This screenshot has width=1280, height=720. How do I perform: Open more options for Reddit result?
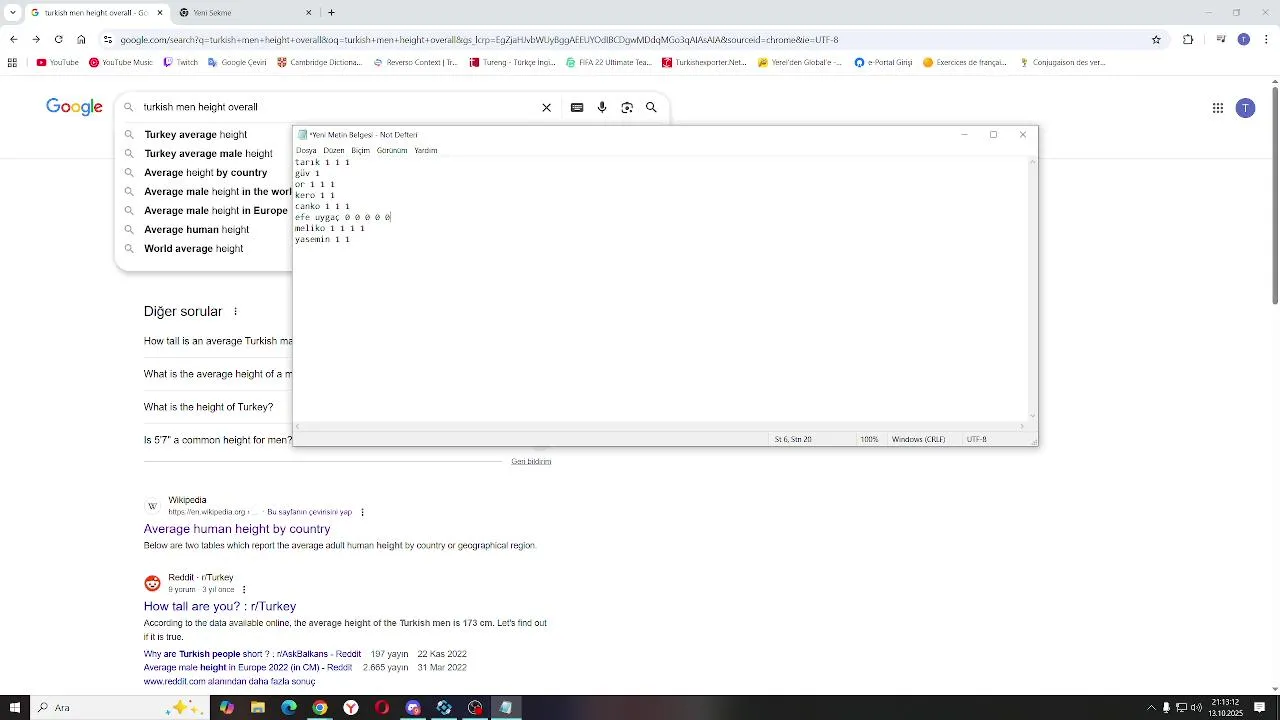click(x=244, y=590)
